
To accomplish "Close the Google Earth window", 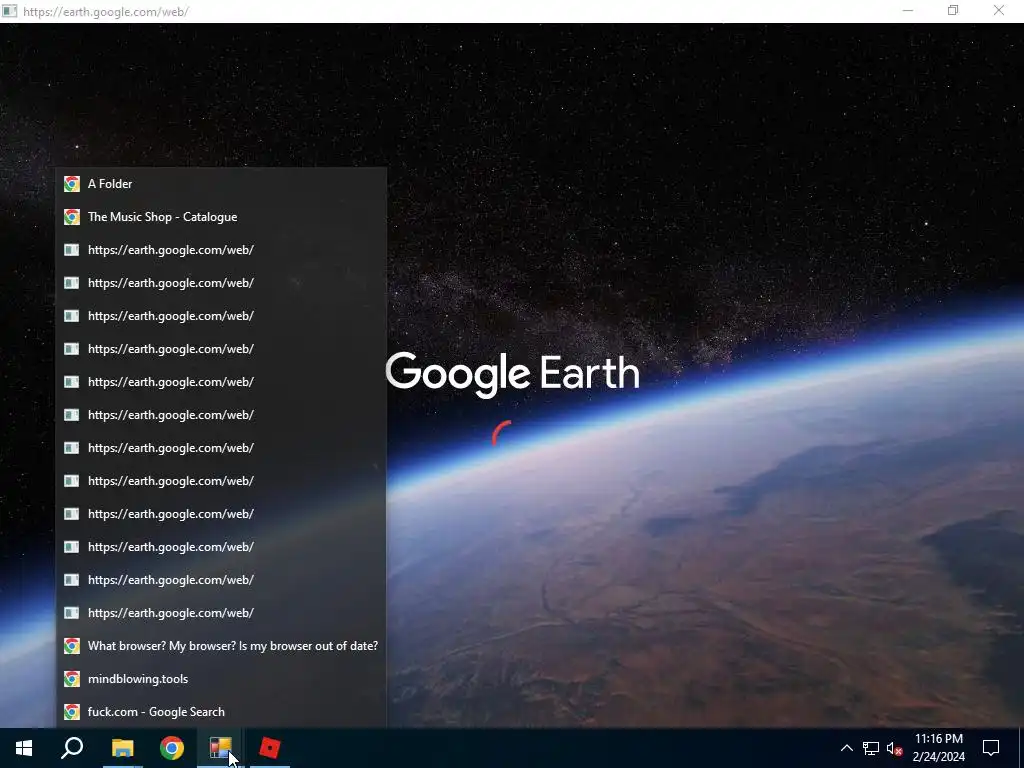I will point(999,11).
